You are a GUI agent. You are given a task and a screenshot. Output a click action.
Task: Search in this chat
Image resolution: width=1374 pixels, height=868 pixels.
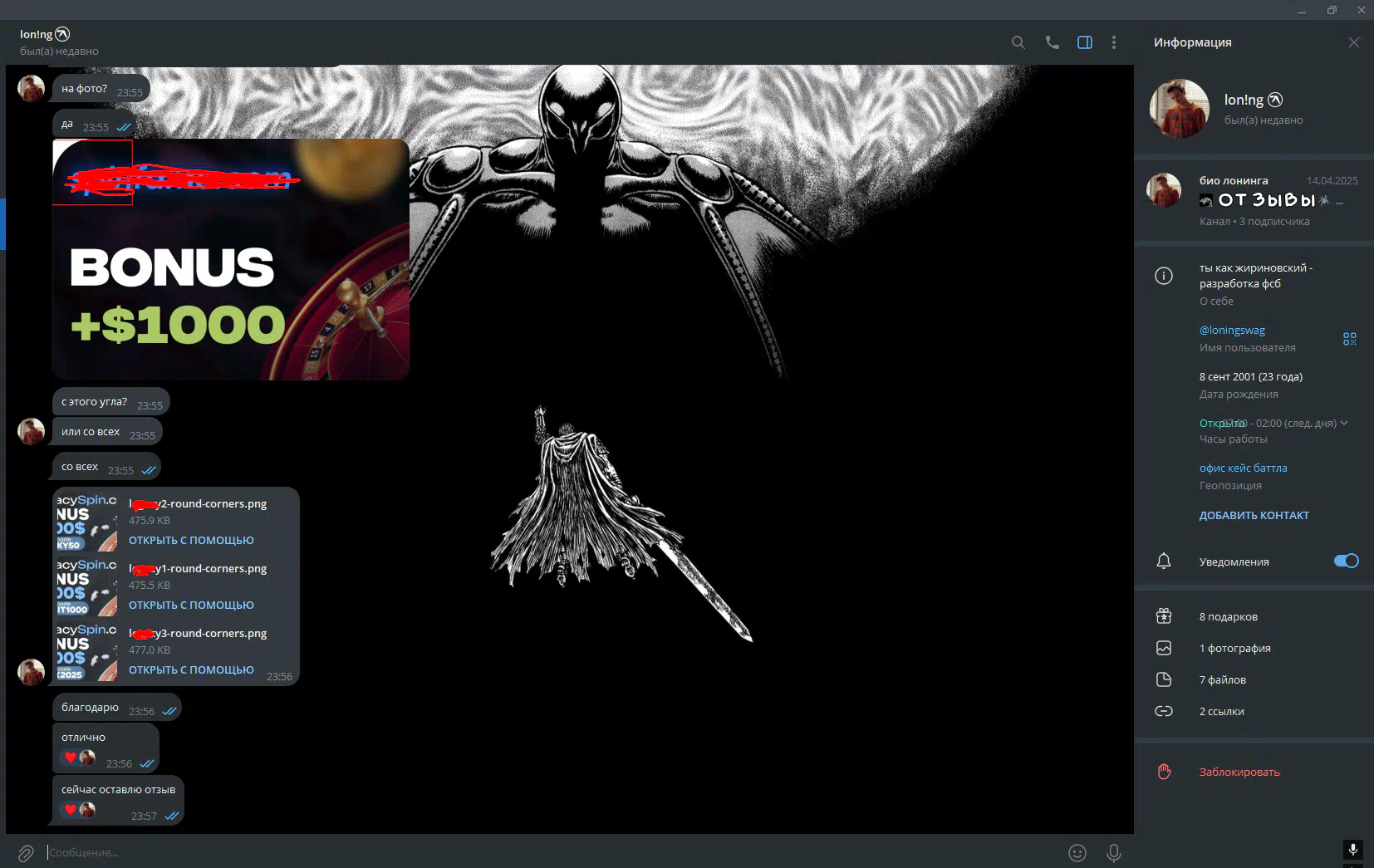(1018, 42)
